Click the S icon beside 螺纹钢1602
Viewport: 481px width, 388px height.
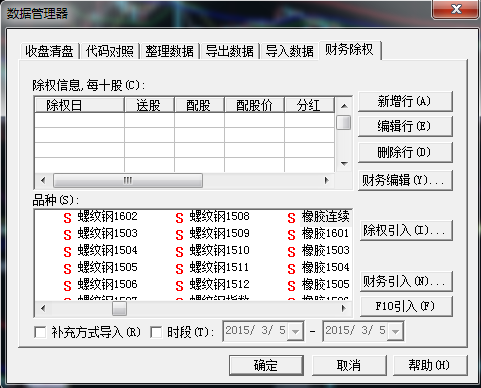coord(67,218)
